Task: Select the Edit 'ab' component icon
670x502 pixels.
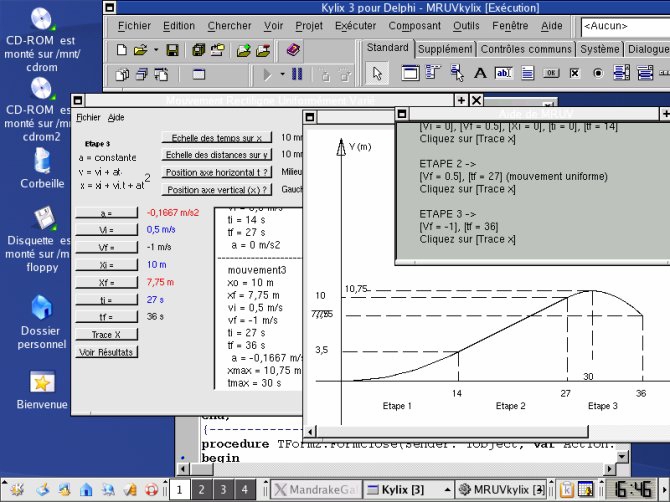Action: coord(504,73)
